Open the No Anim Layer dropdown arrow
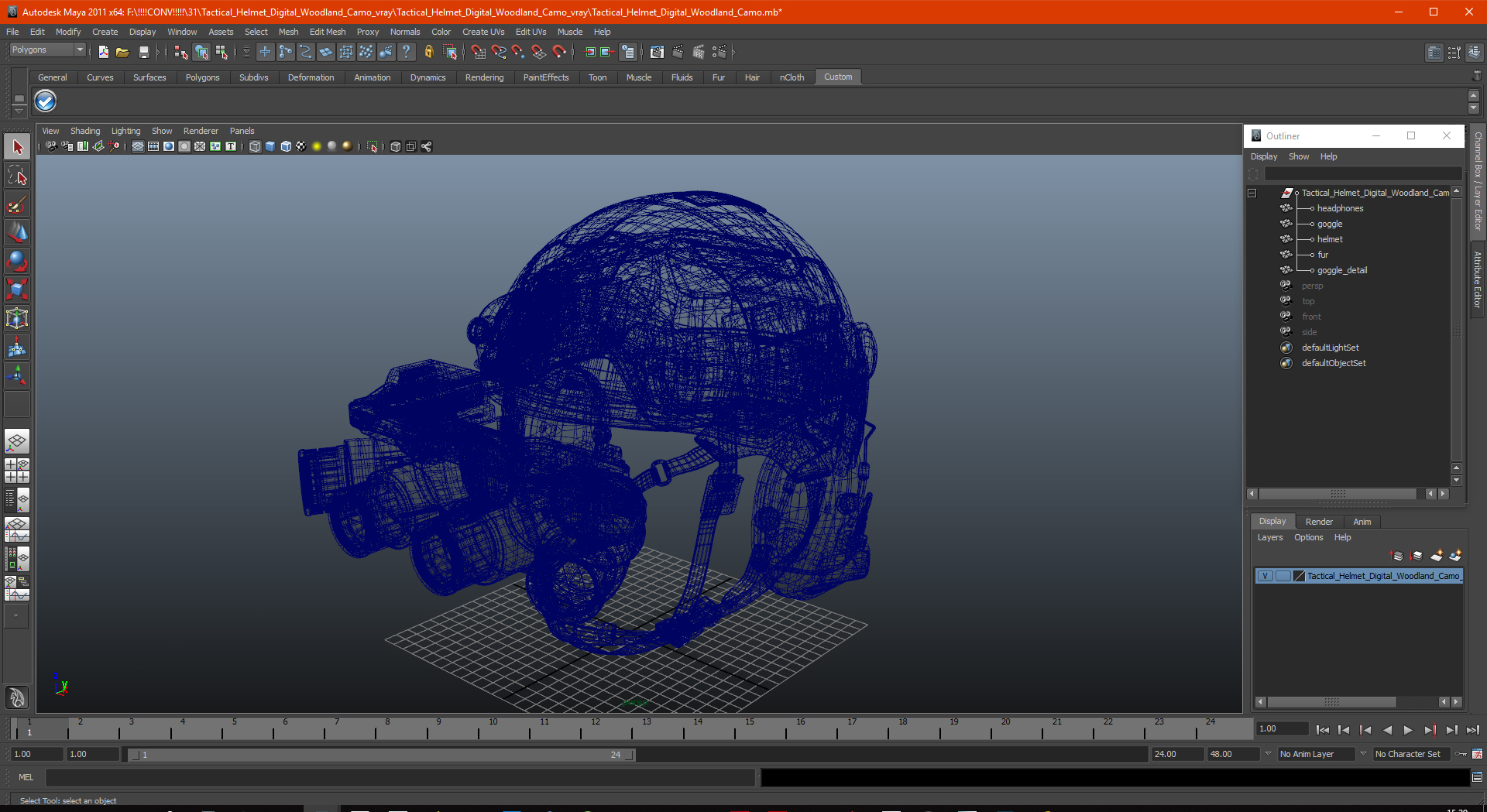 1268,754
